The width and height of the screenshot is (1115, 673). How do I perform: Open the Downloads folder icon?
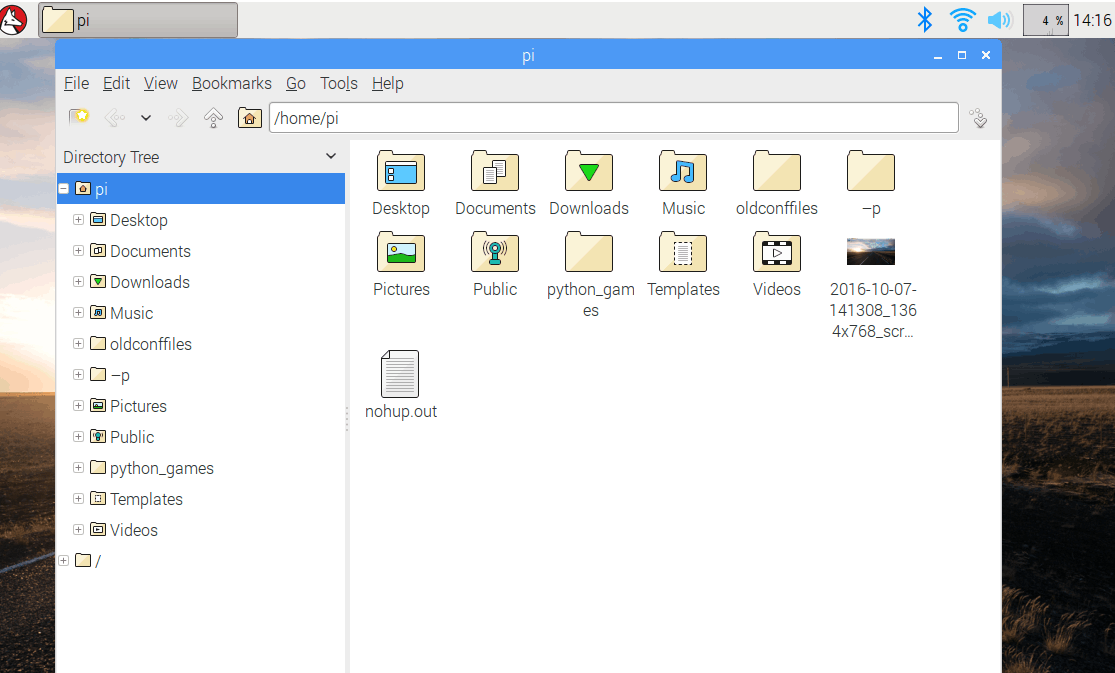(x=589, y=172)
